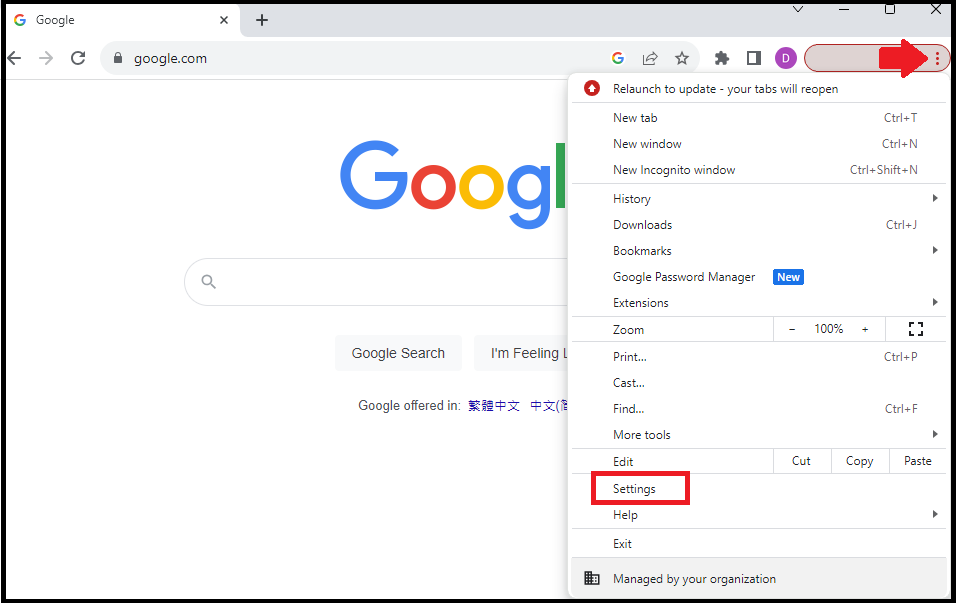Viewport: 956px width, 603px height.
Task: Share this page from the address bar
Action: pyautogui.click(x=650, y=58)
